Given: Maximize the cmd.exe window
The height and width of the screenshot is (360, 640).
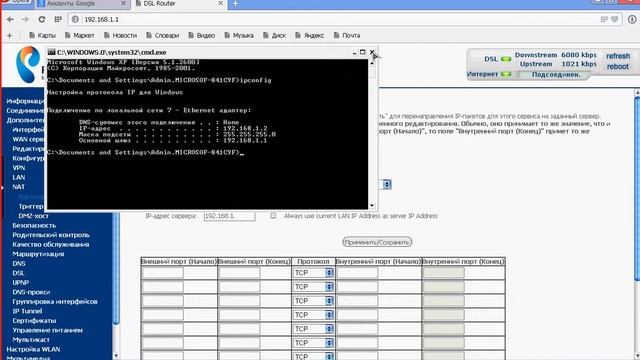Looking at the screenshot, I should [x=362, y=52].
